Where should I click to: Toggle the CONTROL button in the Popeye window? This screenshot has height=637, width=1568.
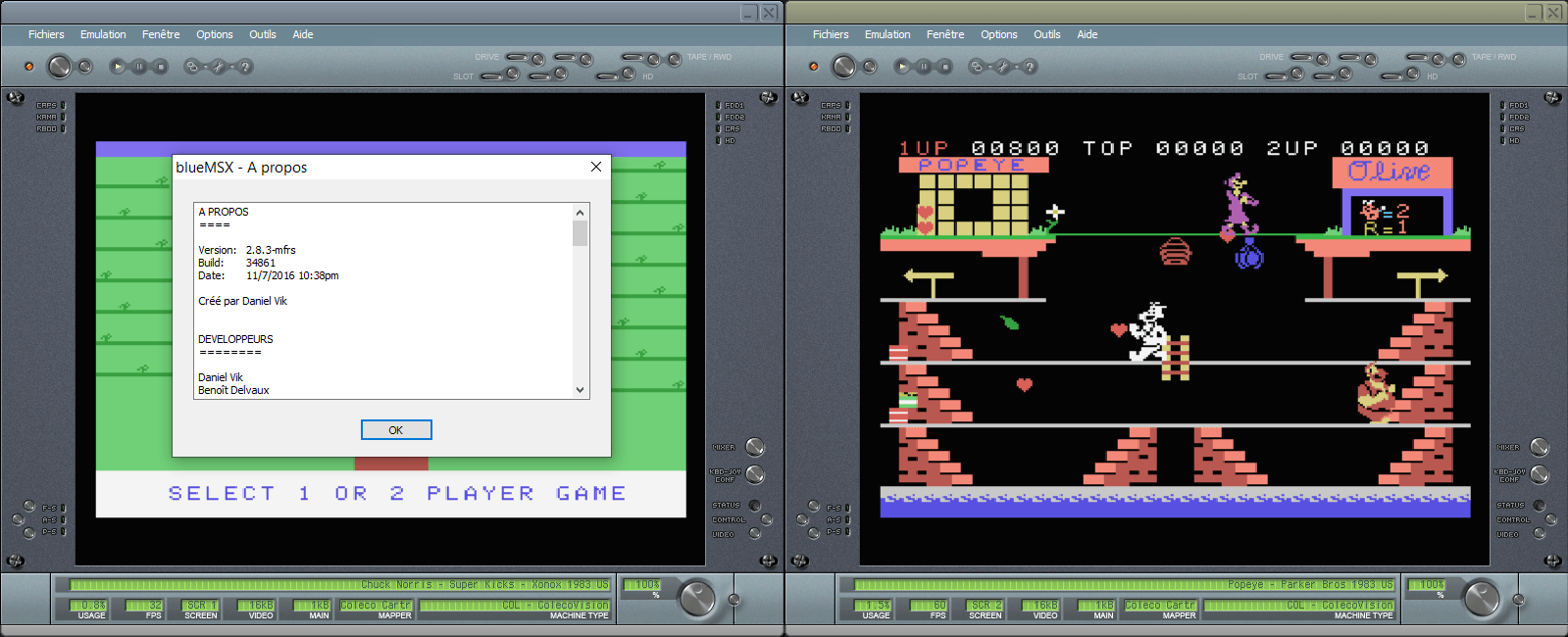[x=1551, y=519]
